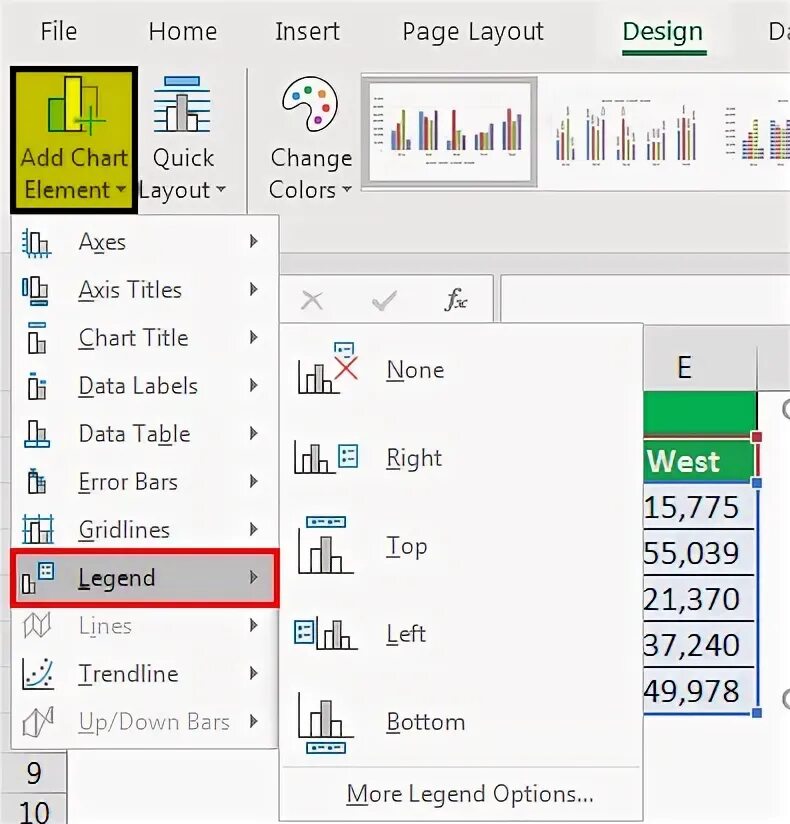Click the formula bar confirm checkmark icon

pos(384,301)
